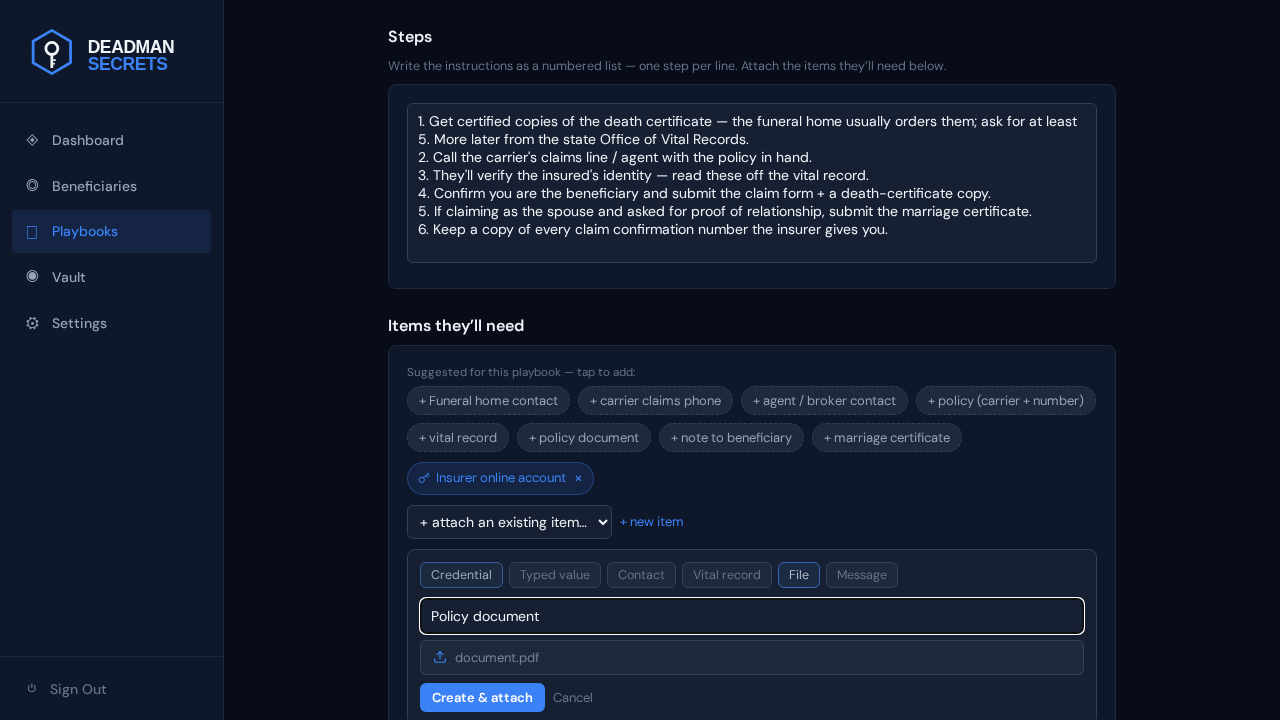Click the step 'Keep a copy of every claim confirmation'

pos(653,229)
